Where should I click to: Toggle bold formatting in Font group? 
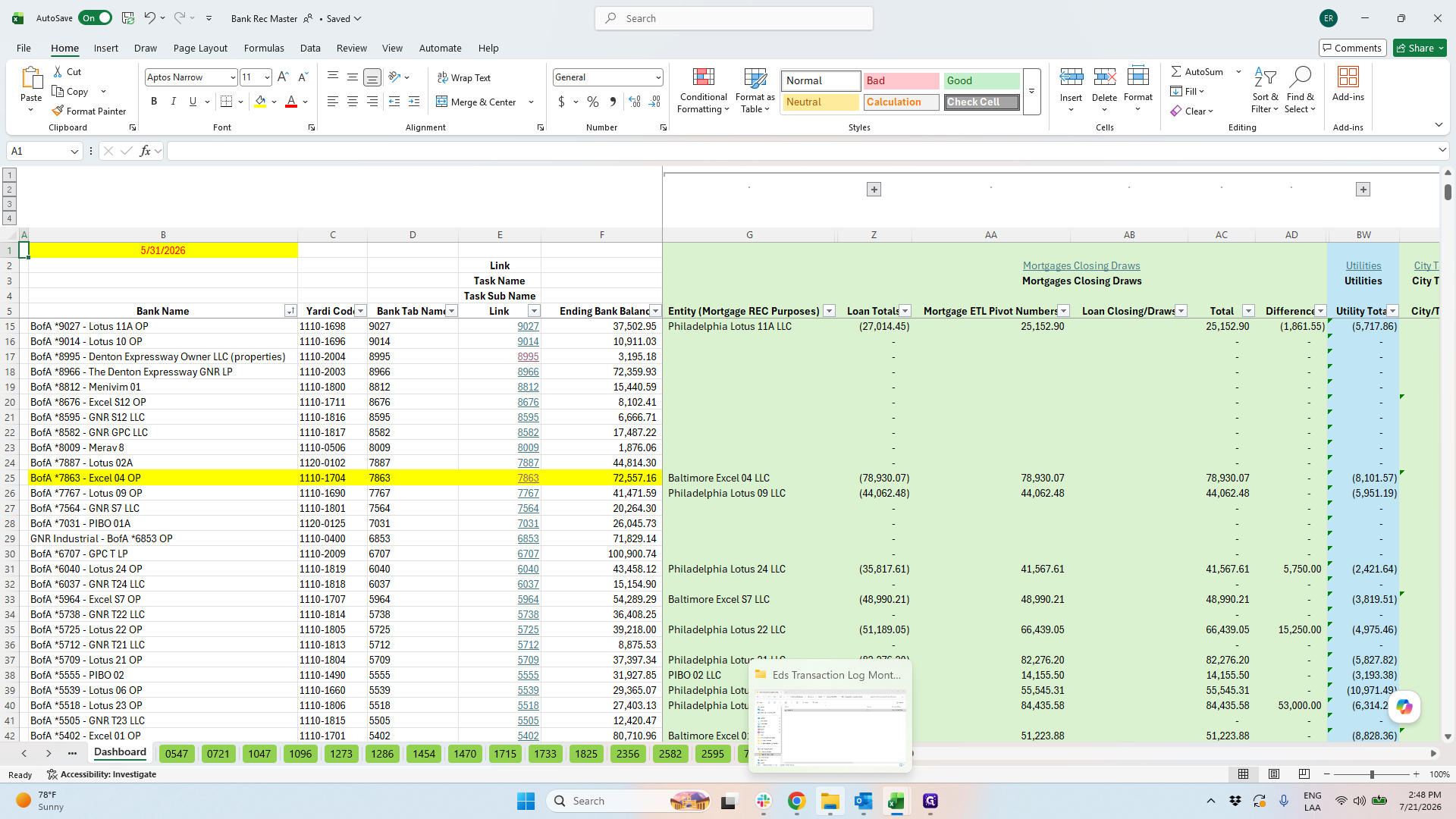(154, 102)
